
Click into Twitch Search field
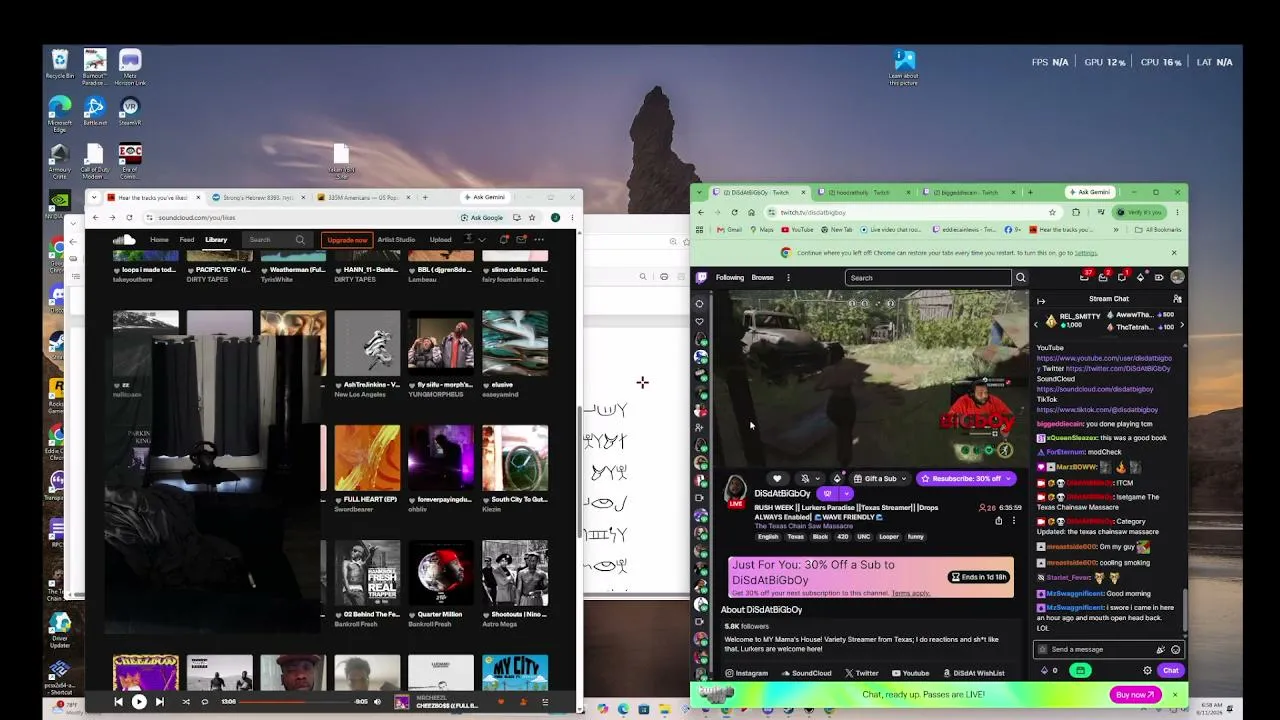pyautogui.click(x=929, y=277)
